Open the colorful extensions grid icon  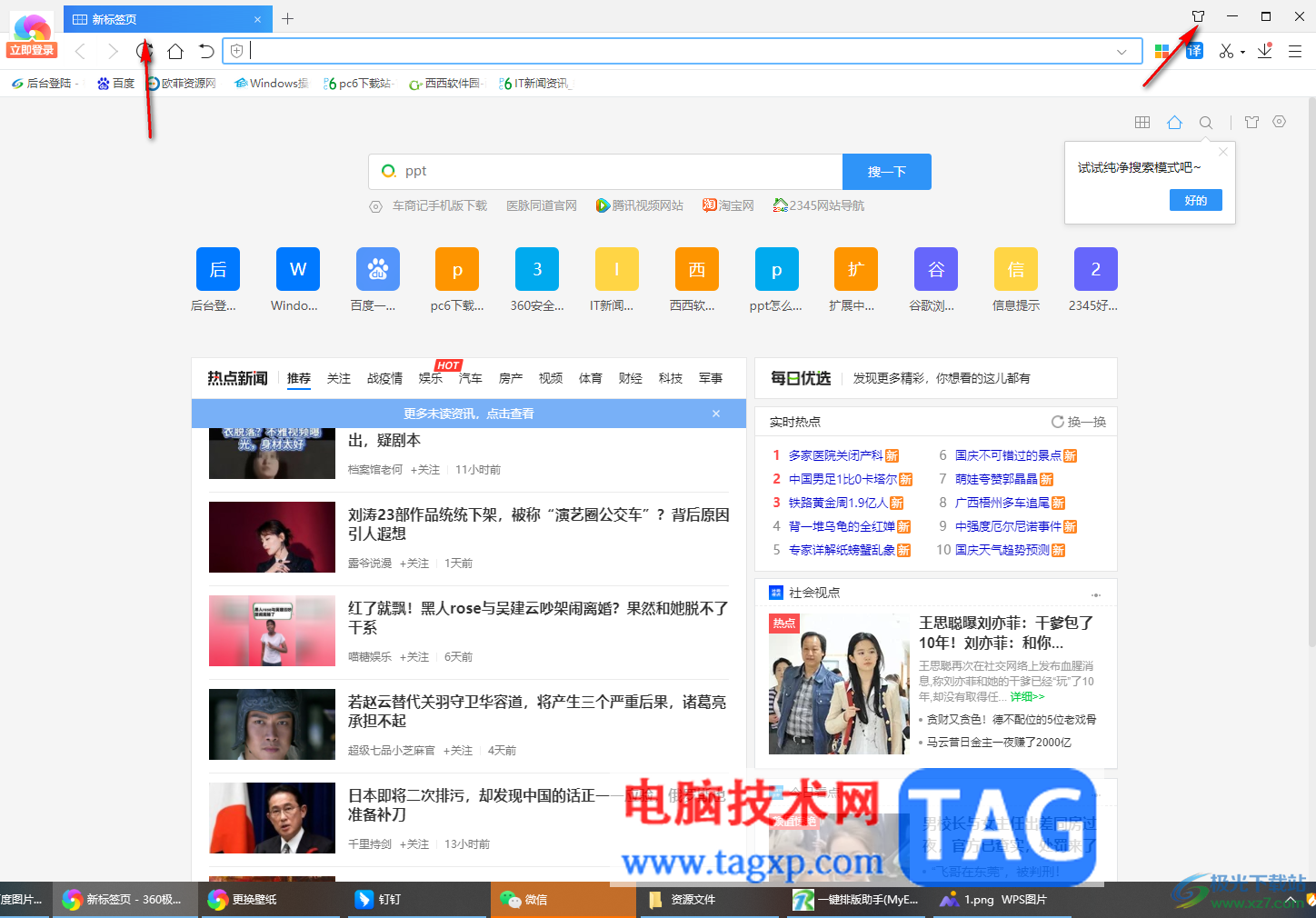point(1161,52)
